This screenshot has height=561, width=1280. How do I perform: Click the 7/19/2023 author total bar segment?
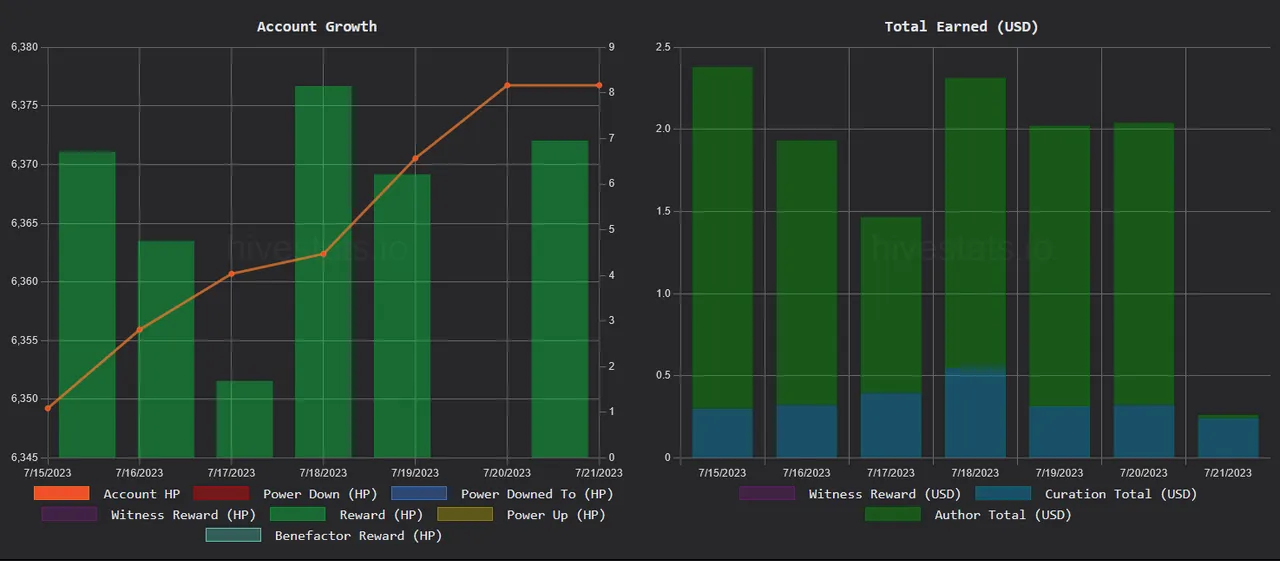click(1060, 266)
